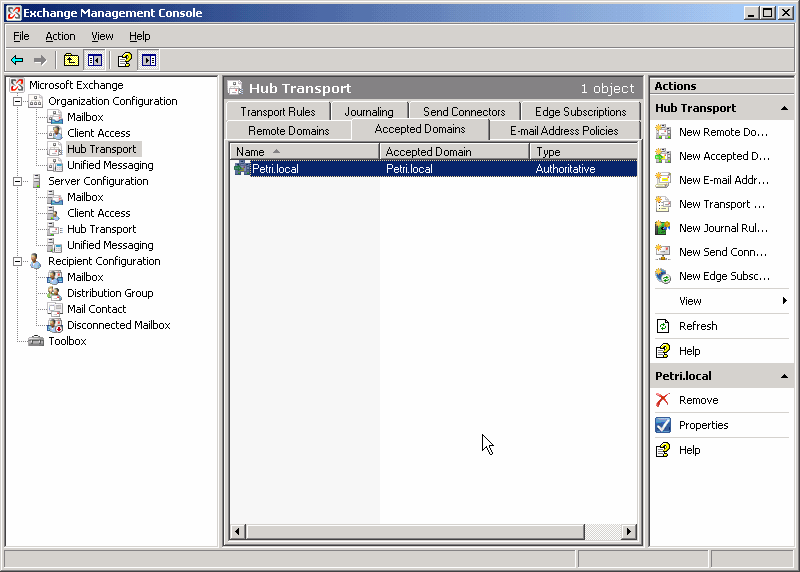The height and width of the screenshot is (572, 800).
Task: Click the Authoritative type cell
Action: 565,169
